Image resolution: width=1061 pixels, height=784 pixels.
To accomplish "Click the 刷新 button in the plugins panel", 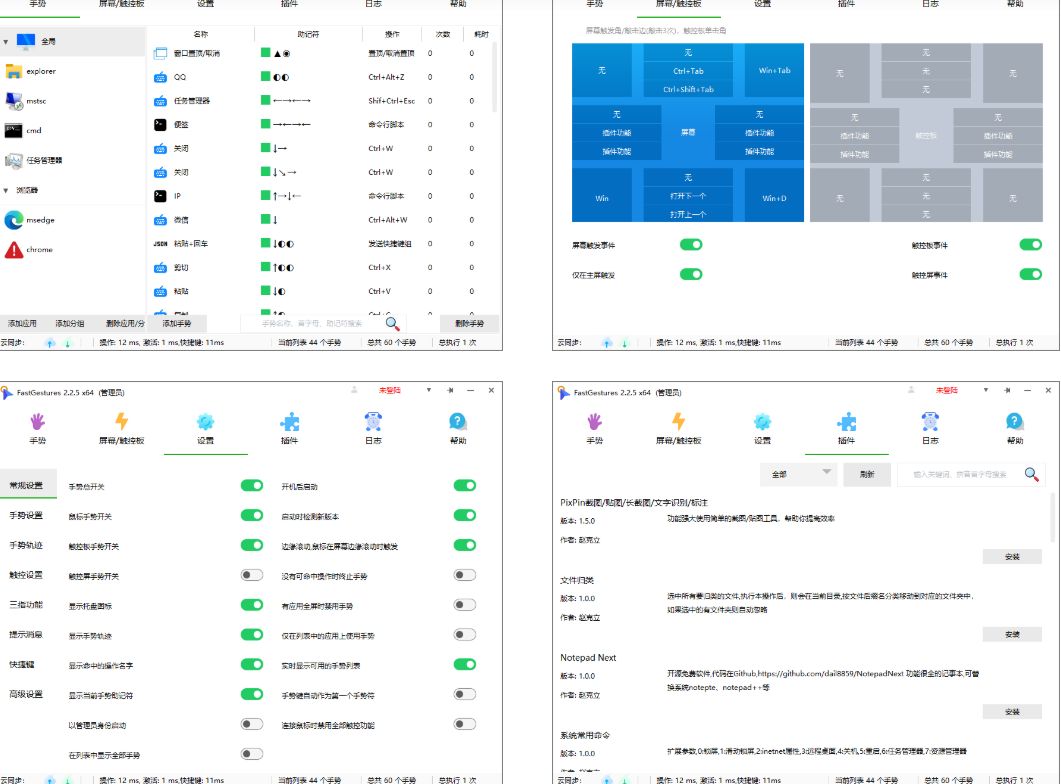I will [866, 475].
